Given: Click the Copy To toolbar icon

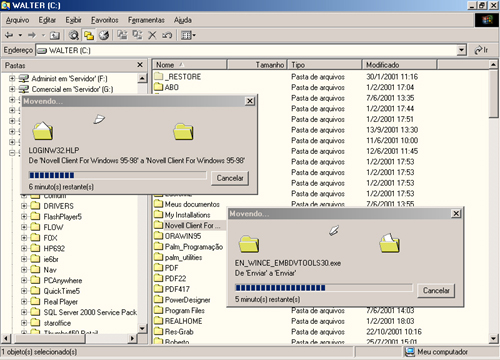Looking at the screenshot, I should [x=137, y=35].
